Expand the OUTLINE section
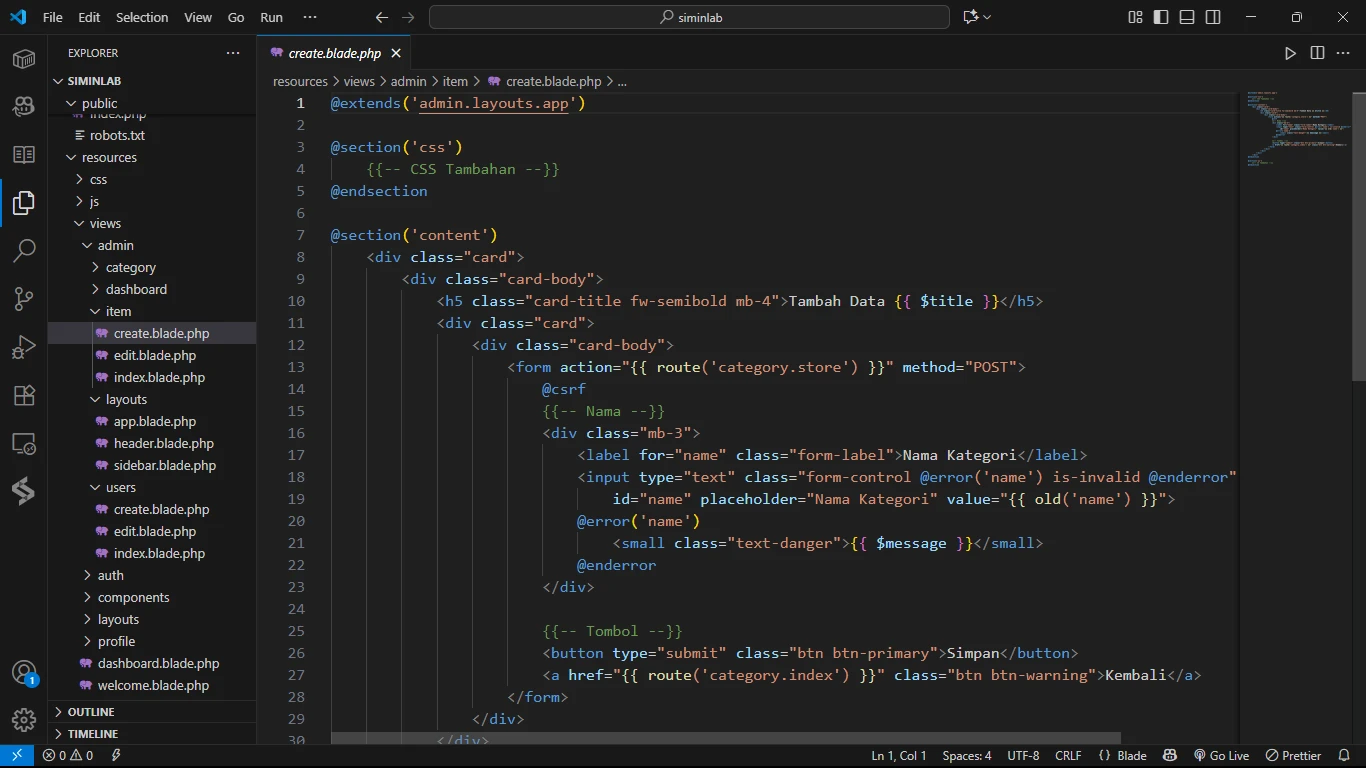This screenshot has height=768, width=1366. point(91,712)
